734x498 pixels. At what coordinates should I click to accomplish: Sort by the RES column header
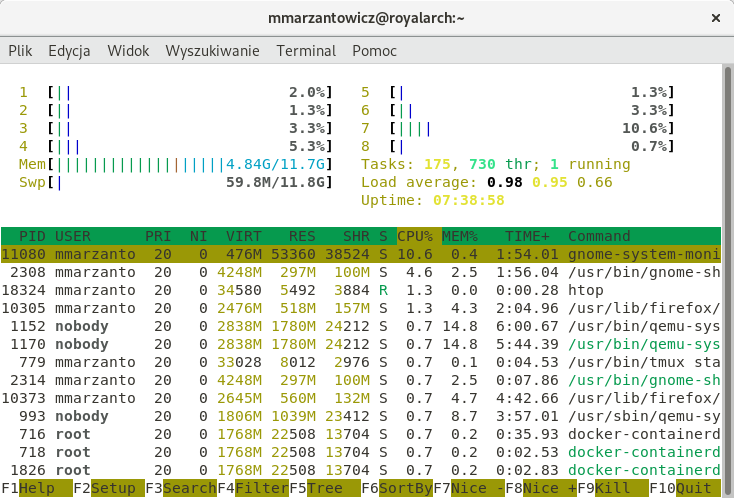click(x=302, y=236)
